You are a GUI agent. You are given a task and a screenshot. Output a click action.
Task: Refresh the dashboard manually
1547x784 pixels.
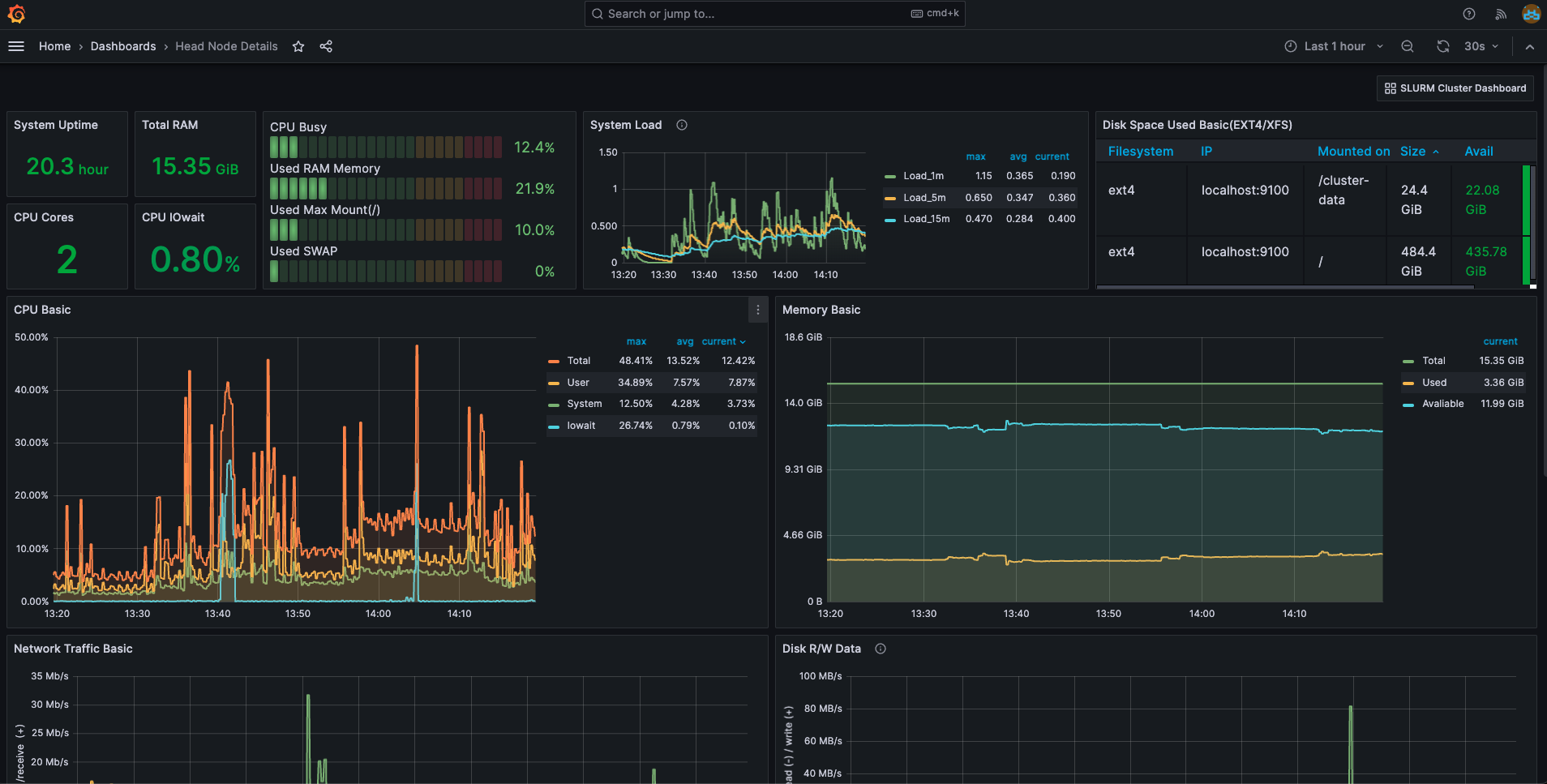coord(1442,46)
